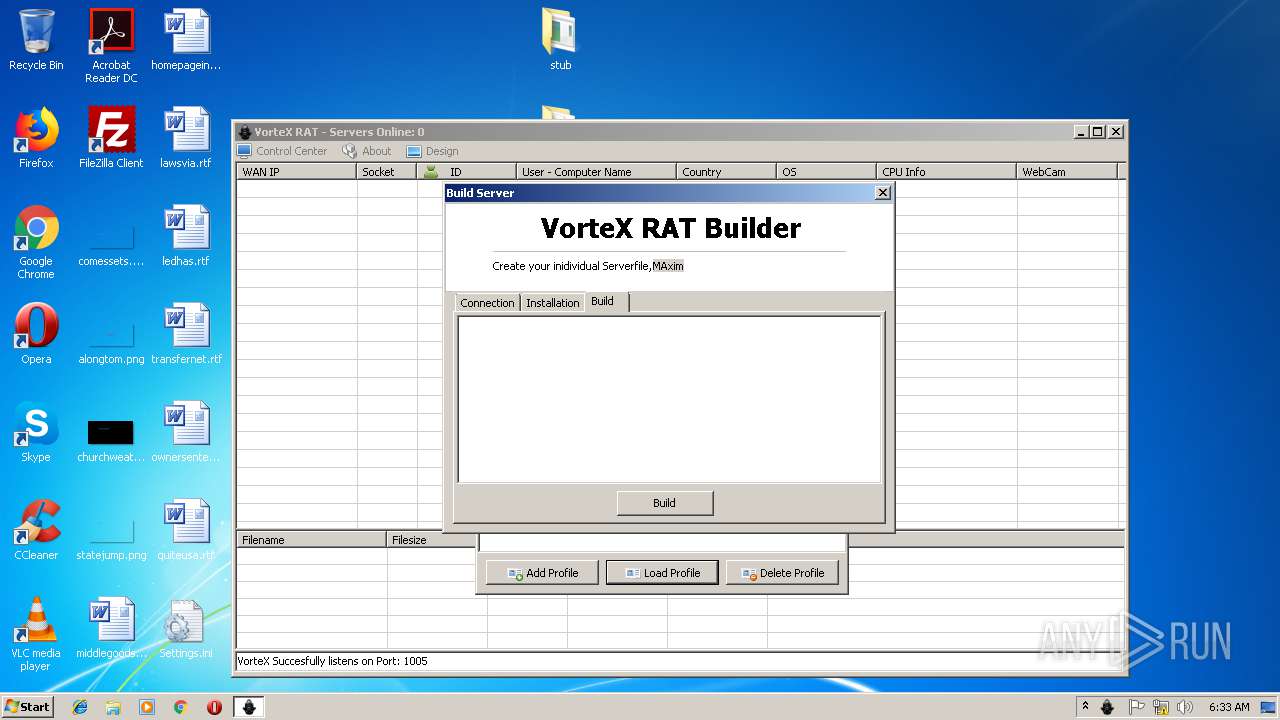Open Chrome from the taskbar
The width and height of the screenshot is (1280, 720).
(x=180, y=707)
